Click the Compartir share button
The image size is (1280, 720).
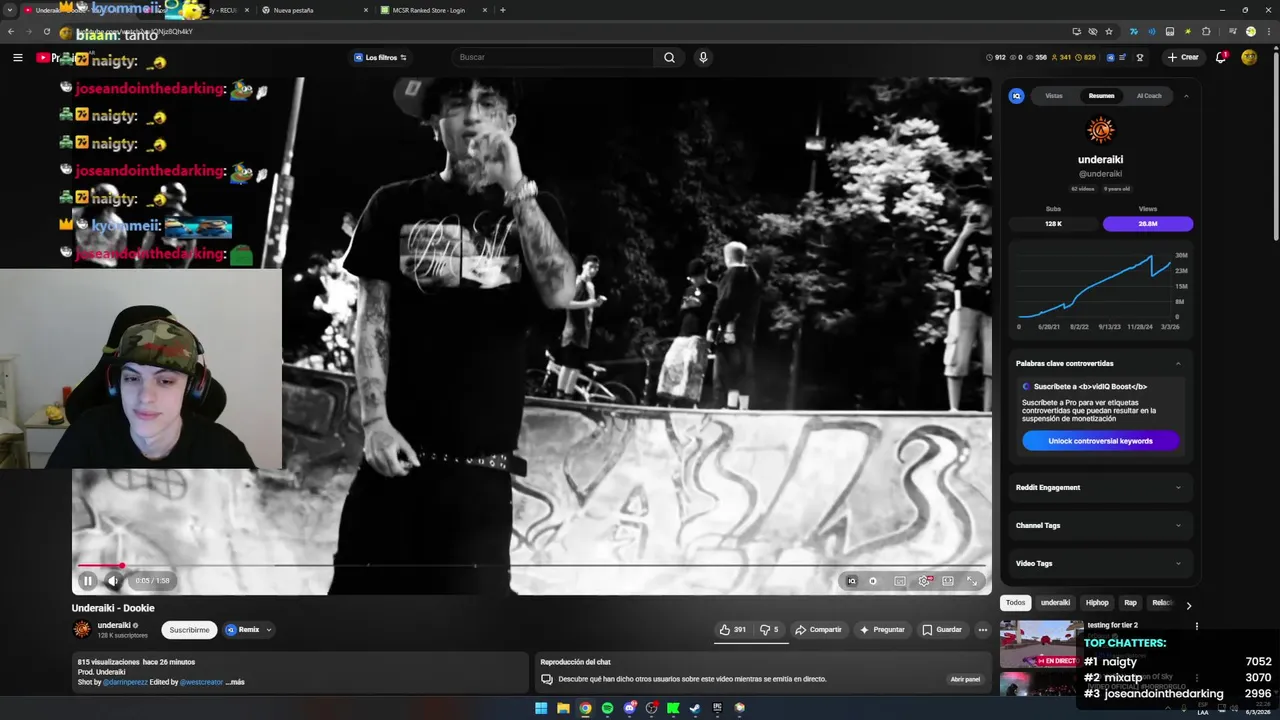(x=818, y=630)
